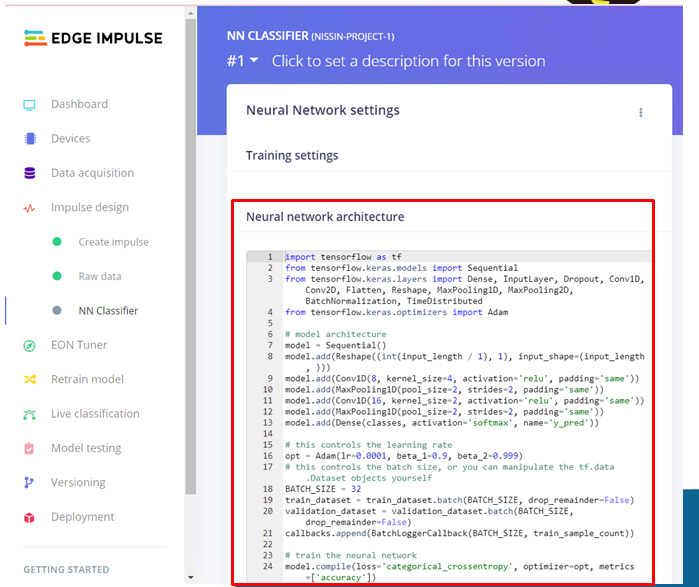The width and height of the screenshot is (699, 587).
Task: Click the EON Tuner compass icon
Action: tap(29, 345)
